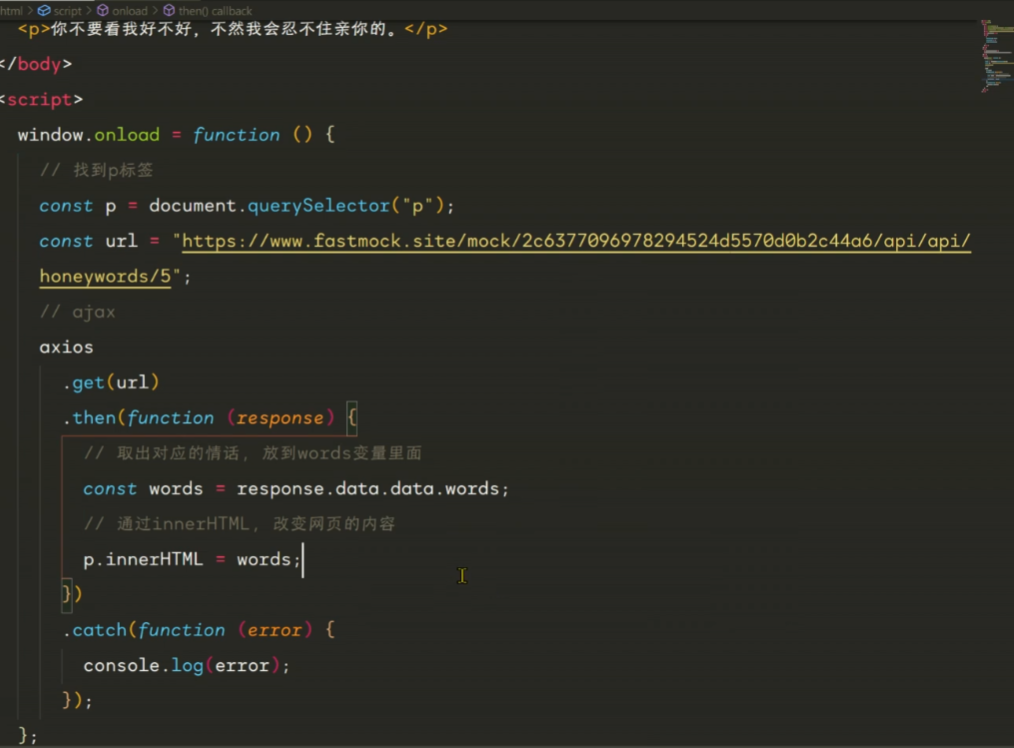Click the querySelector method name
Screen dimensions: 1014x748
[x=317, y=206]
